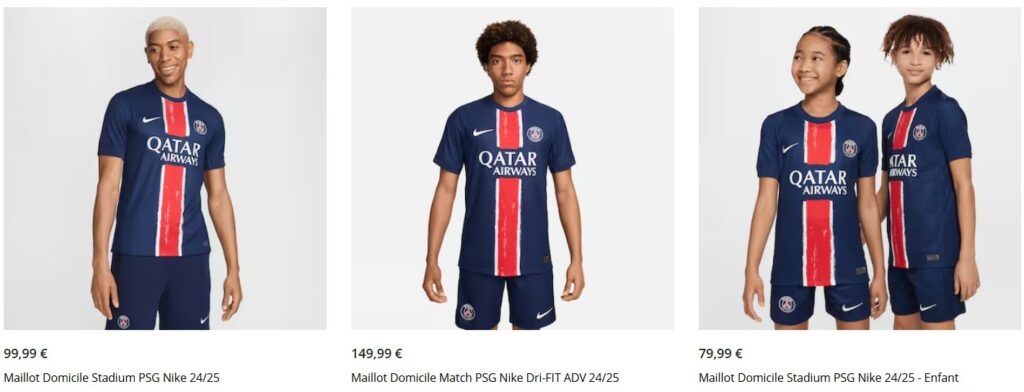Click the PSG crest on the girl's jersey
The height and width of the screenshot is (392, 1024).
pyautogui.click(x=849, y=148)
